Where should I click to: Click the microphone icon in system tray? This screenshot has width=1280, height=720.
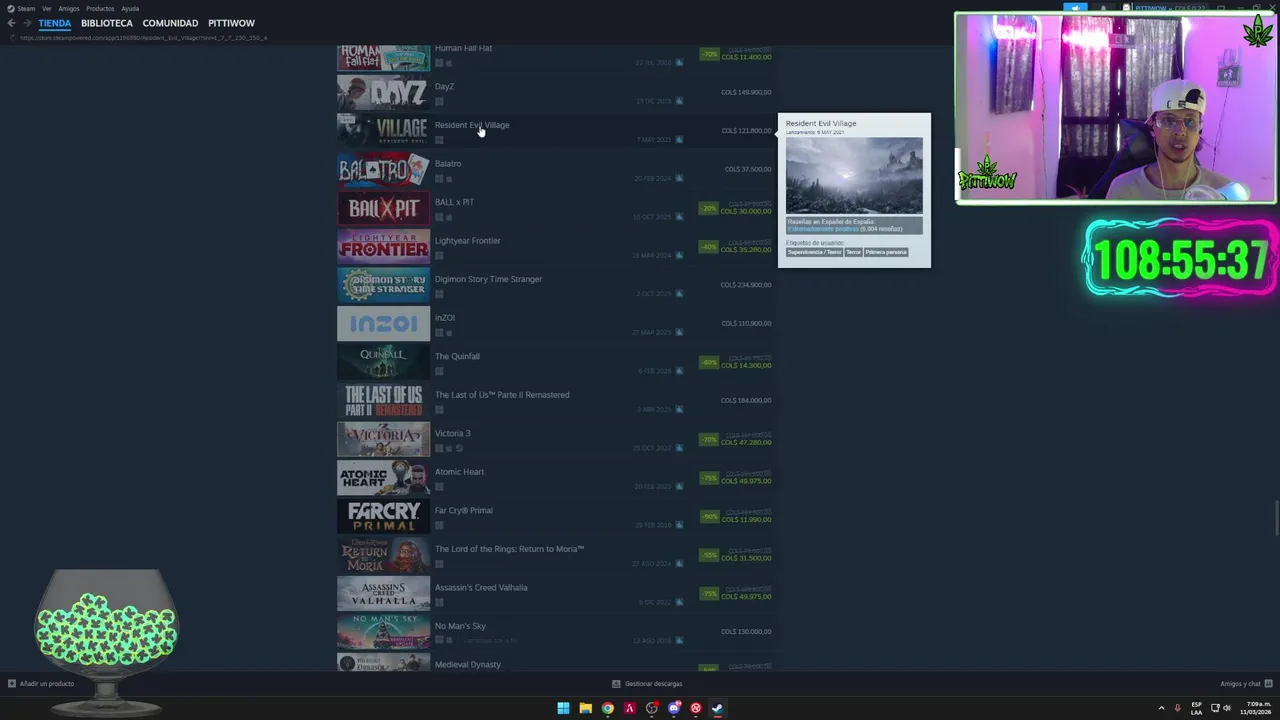click(1177, 708)
